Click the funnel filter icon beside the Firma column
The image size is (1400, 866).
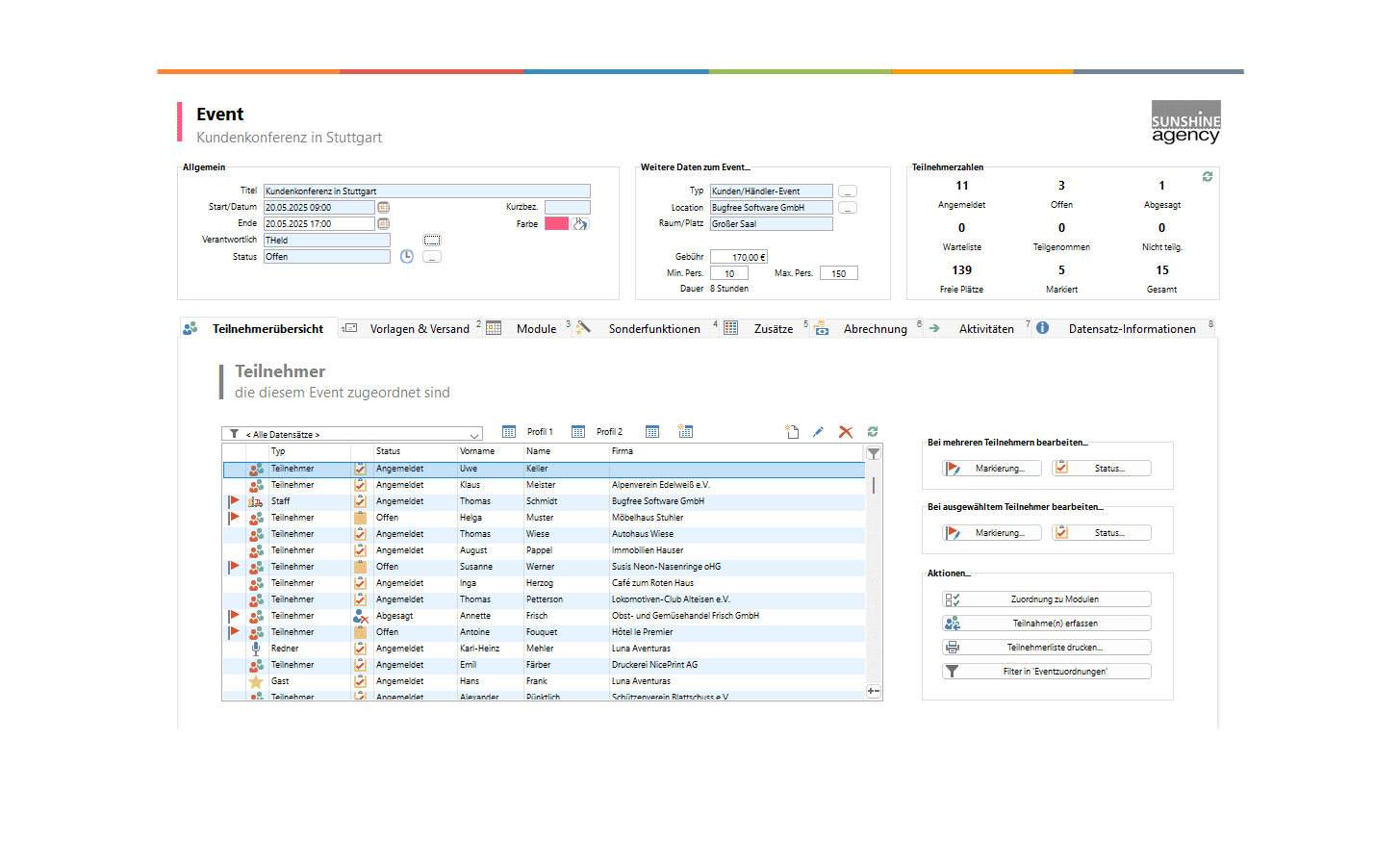[x=873, y=453]
